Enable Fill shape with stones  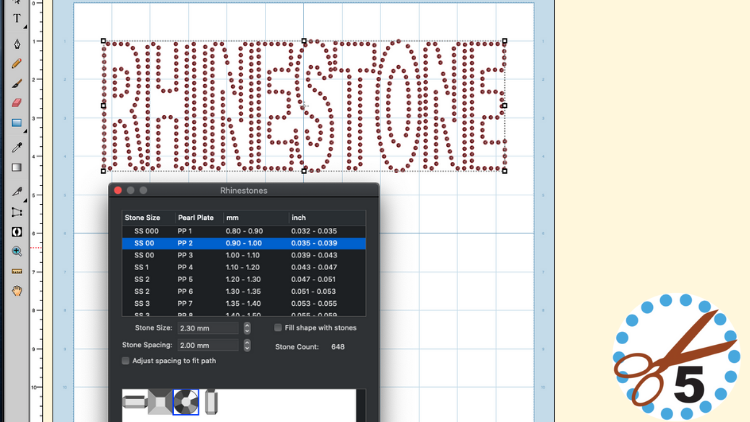pos(278,328)
